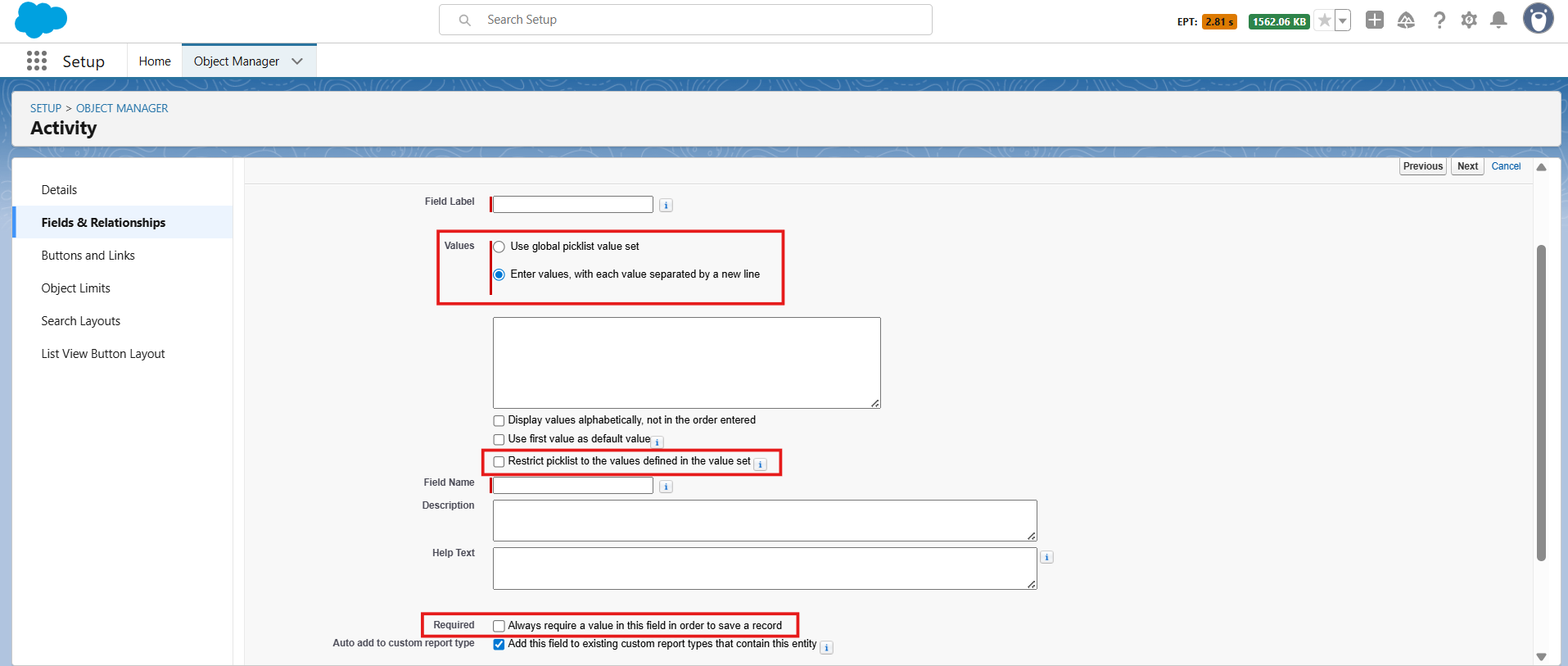Click the Field Name input
Image resolution: width=1568 pixels, height=666 pixels.
click(x=573, y=485)
